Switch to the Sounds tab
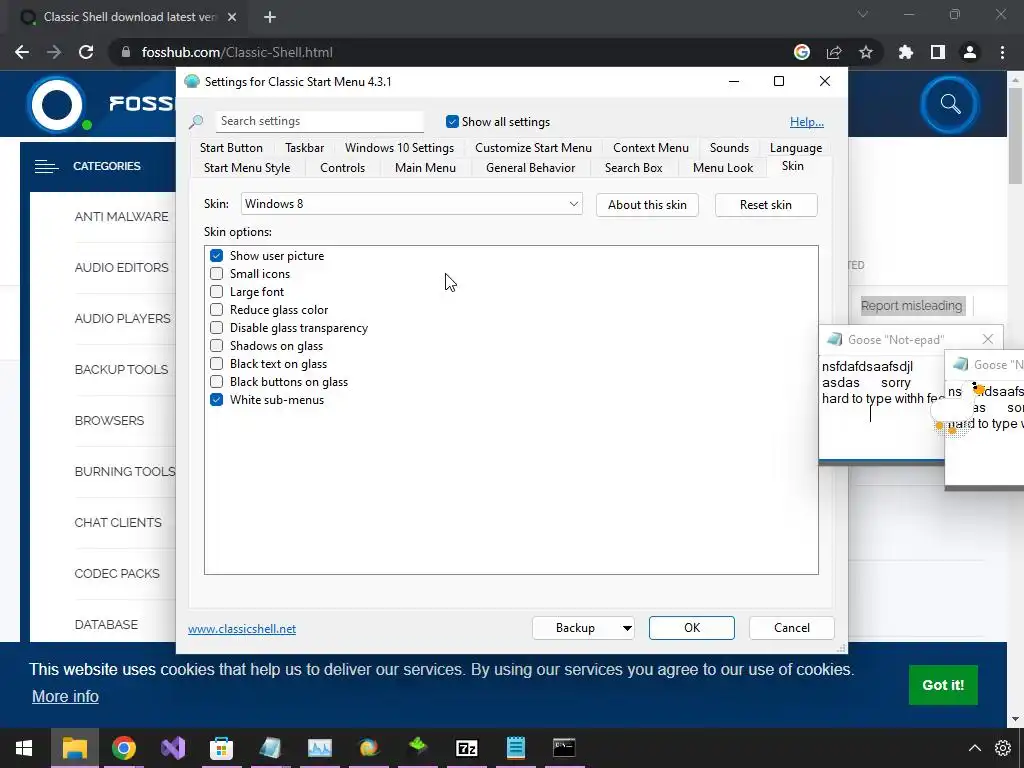The height and width of the screenshot is (768, 1024). [x=729, y=148]
